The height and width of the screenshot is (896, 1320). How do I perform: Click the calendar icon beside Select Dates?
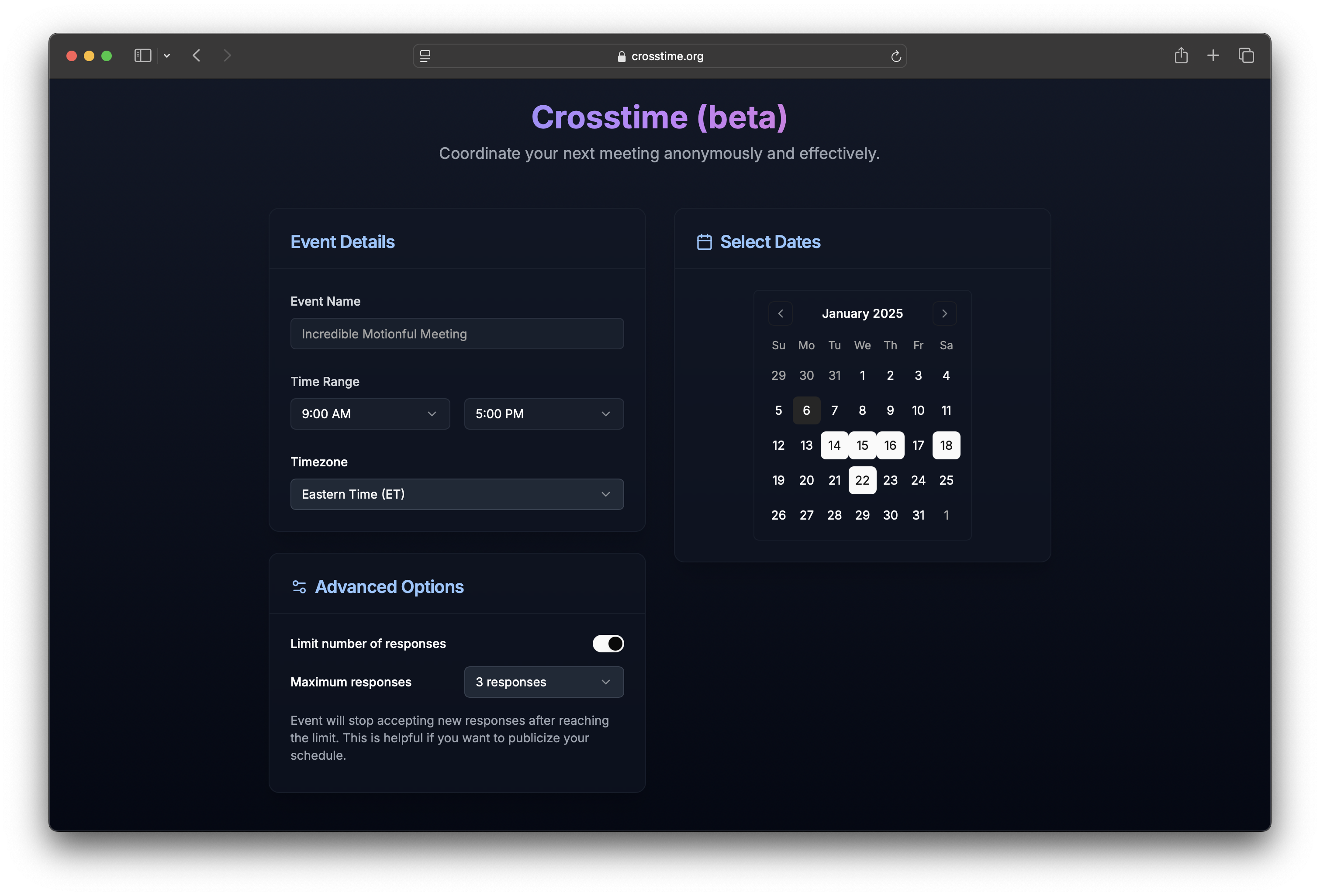coord(704,242)
